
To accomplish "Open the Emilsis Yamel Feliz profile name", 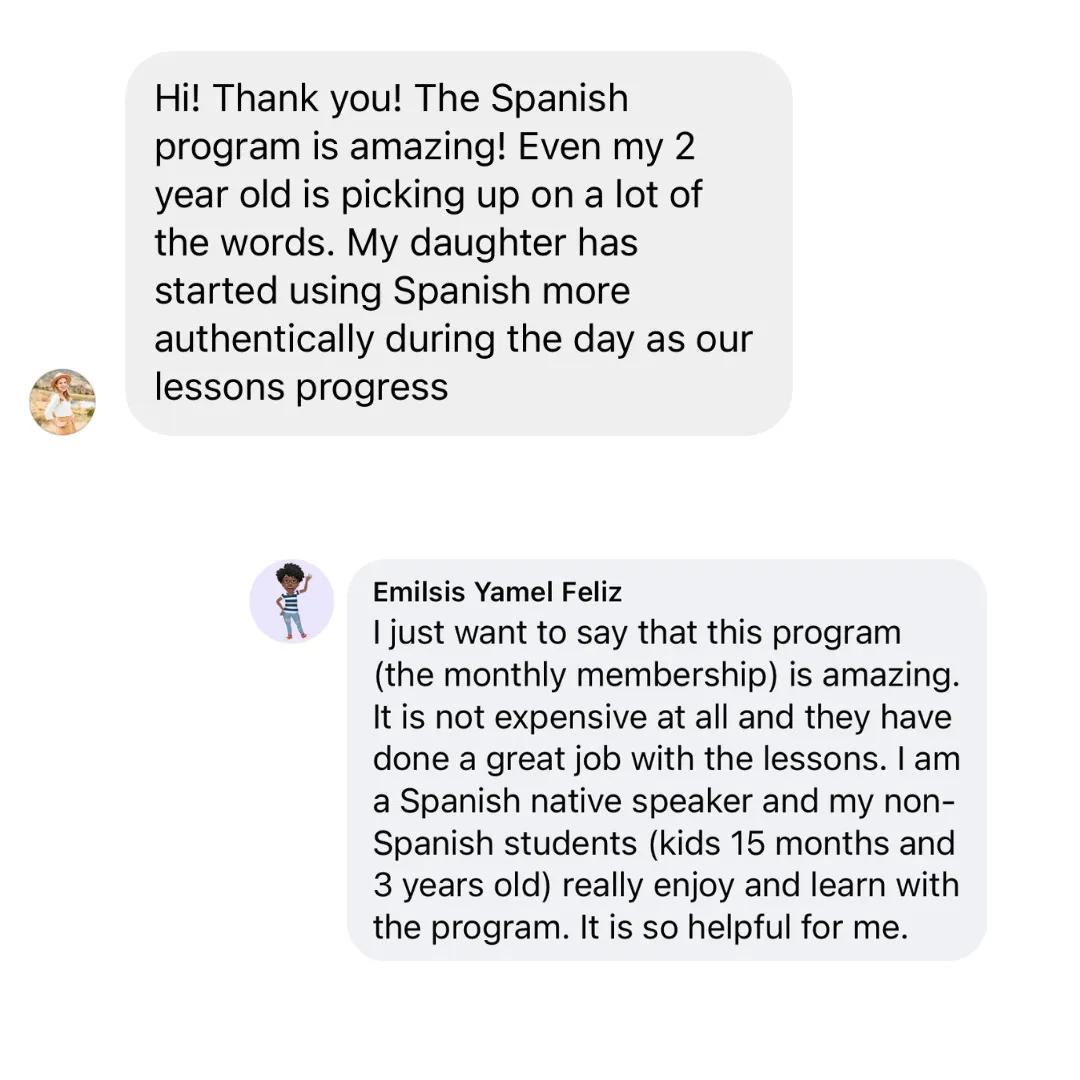I will coord(497,592).
